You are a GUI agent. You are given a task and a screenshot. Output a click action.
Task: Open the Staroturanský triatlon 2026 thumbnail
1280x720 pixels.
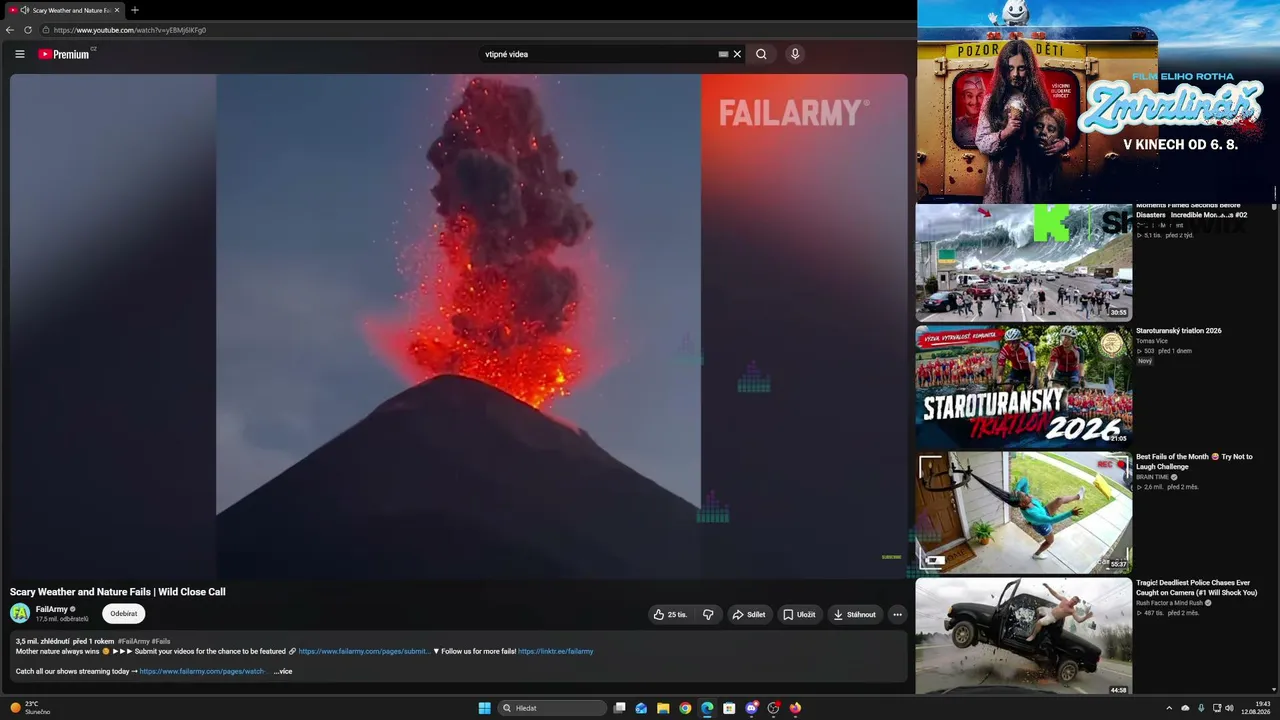pos(1024,386)
